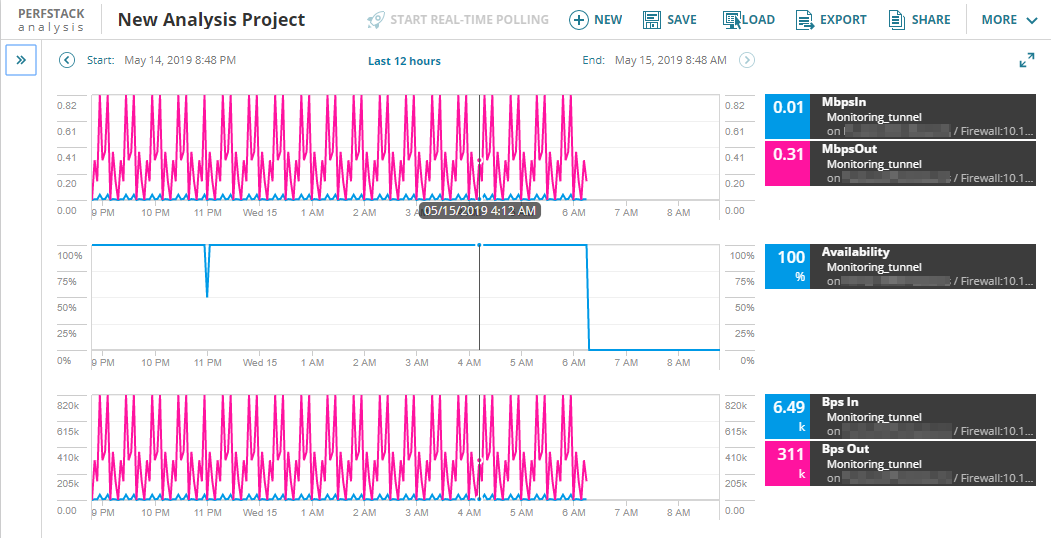Expand charts to full screen
1051x538 pixels.
[x=1026, y=61]
